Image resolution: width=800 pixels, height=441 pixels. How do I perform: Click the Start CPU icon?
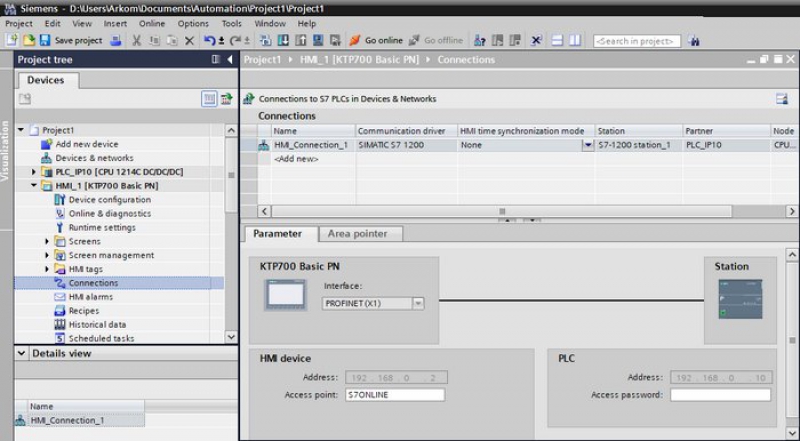[497, 40]
